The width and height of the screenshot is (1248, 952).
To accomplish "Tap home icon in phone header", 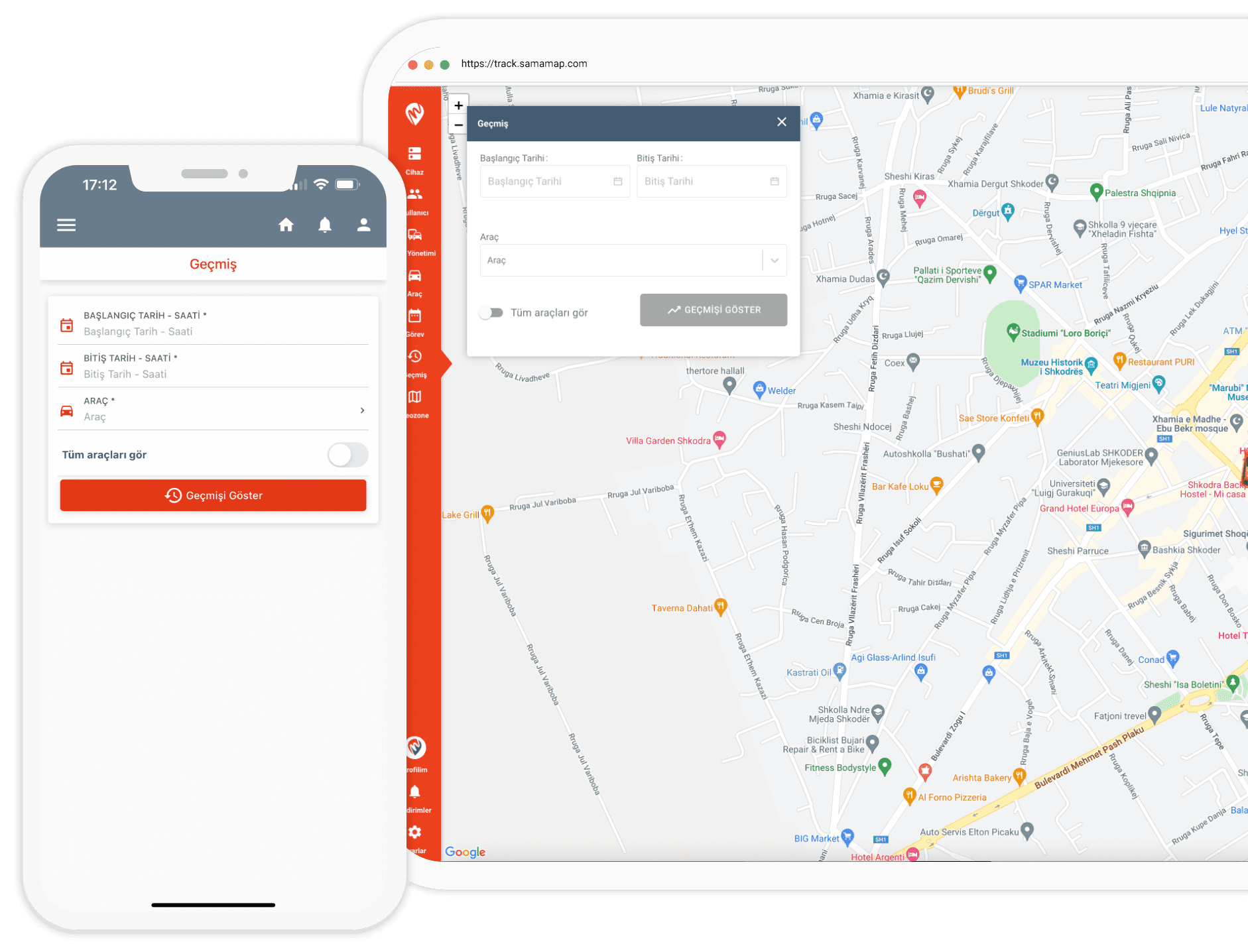I will click(x=286, y=225).
